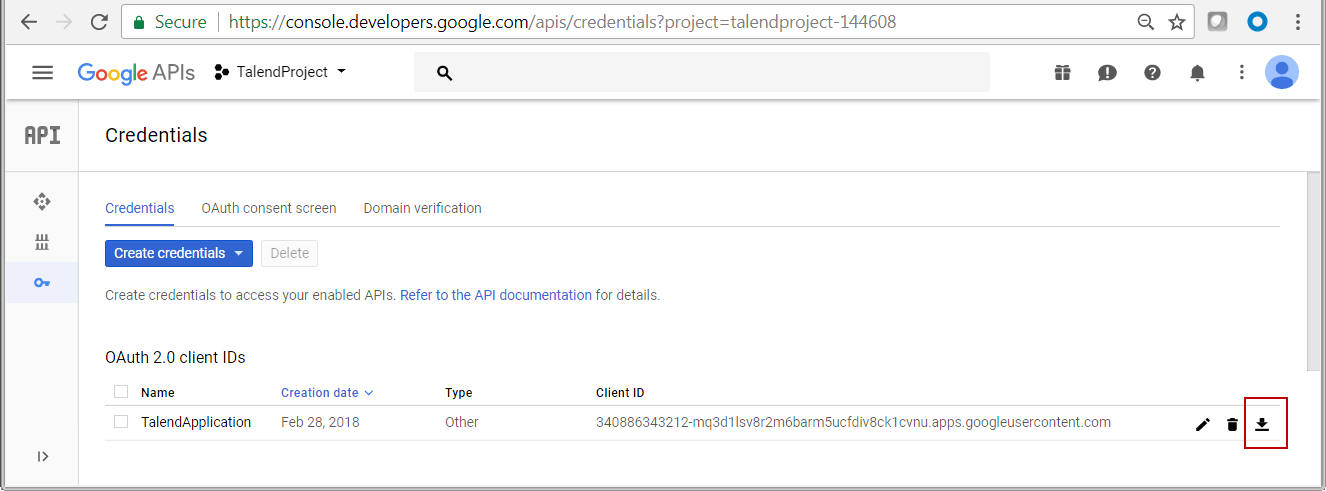Open the notifications bell
1326x491 pixels.
[1197, 72]
